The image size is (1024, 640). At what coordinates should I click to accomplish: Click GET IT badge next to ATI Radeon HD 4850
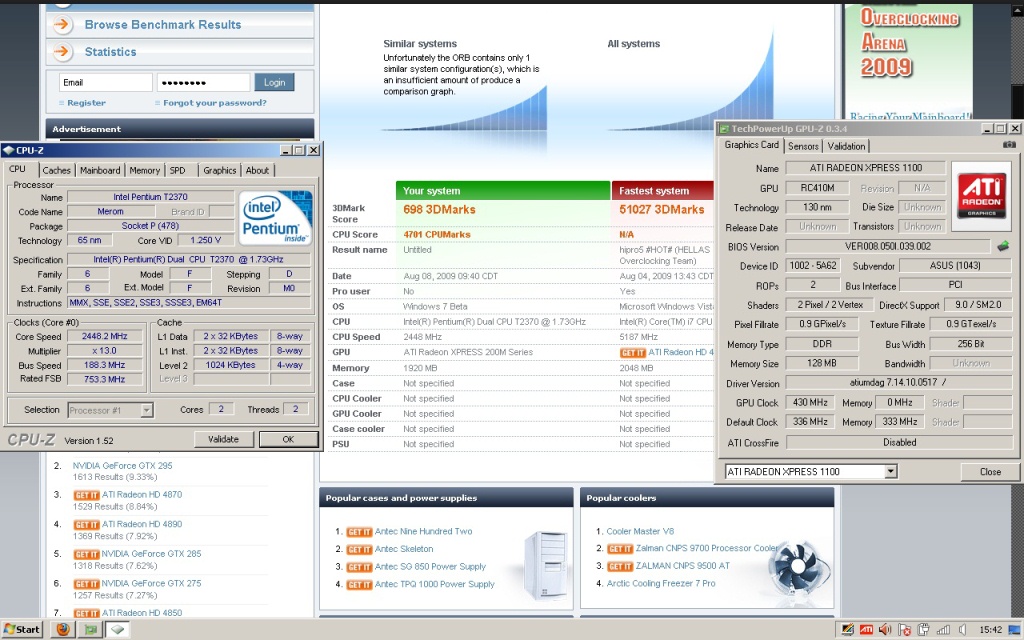[86, 613]
